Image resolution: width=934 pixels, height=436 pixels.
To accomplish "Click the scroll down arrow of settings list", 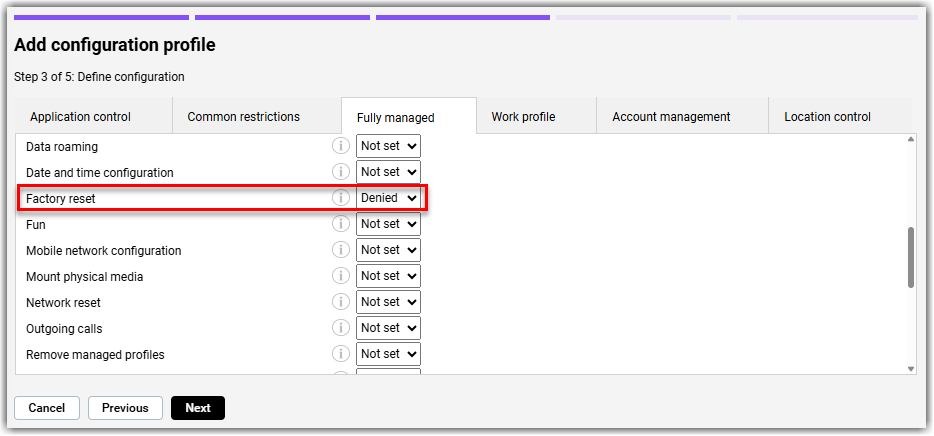I will pyautogui.click(x=910, y=368).
